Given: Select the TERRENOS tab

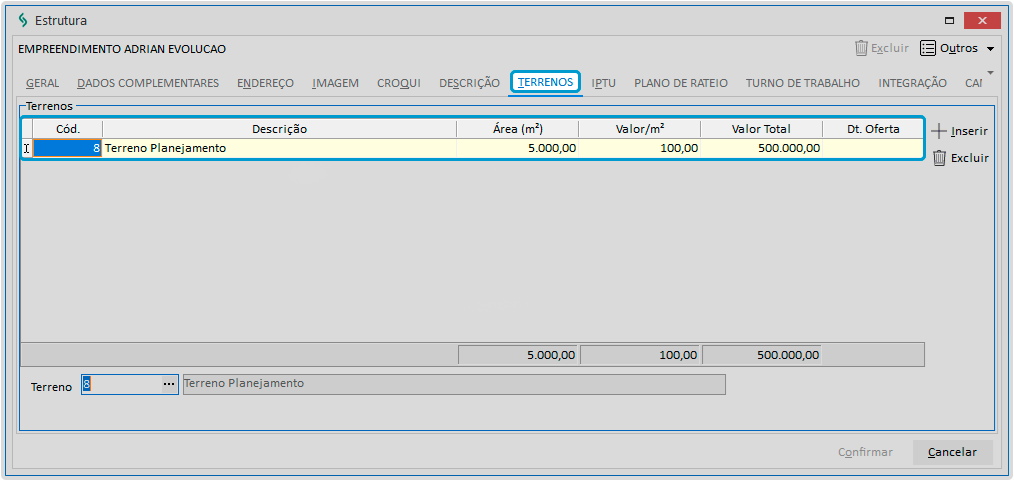Looking at the screenshot, I should click(x=545, y=83).
